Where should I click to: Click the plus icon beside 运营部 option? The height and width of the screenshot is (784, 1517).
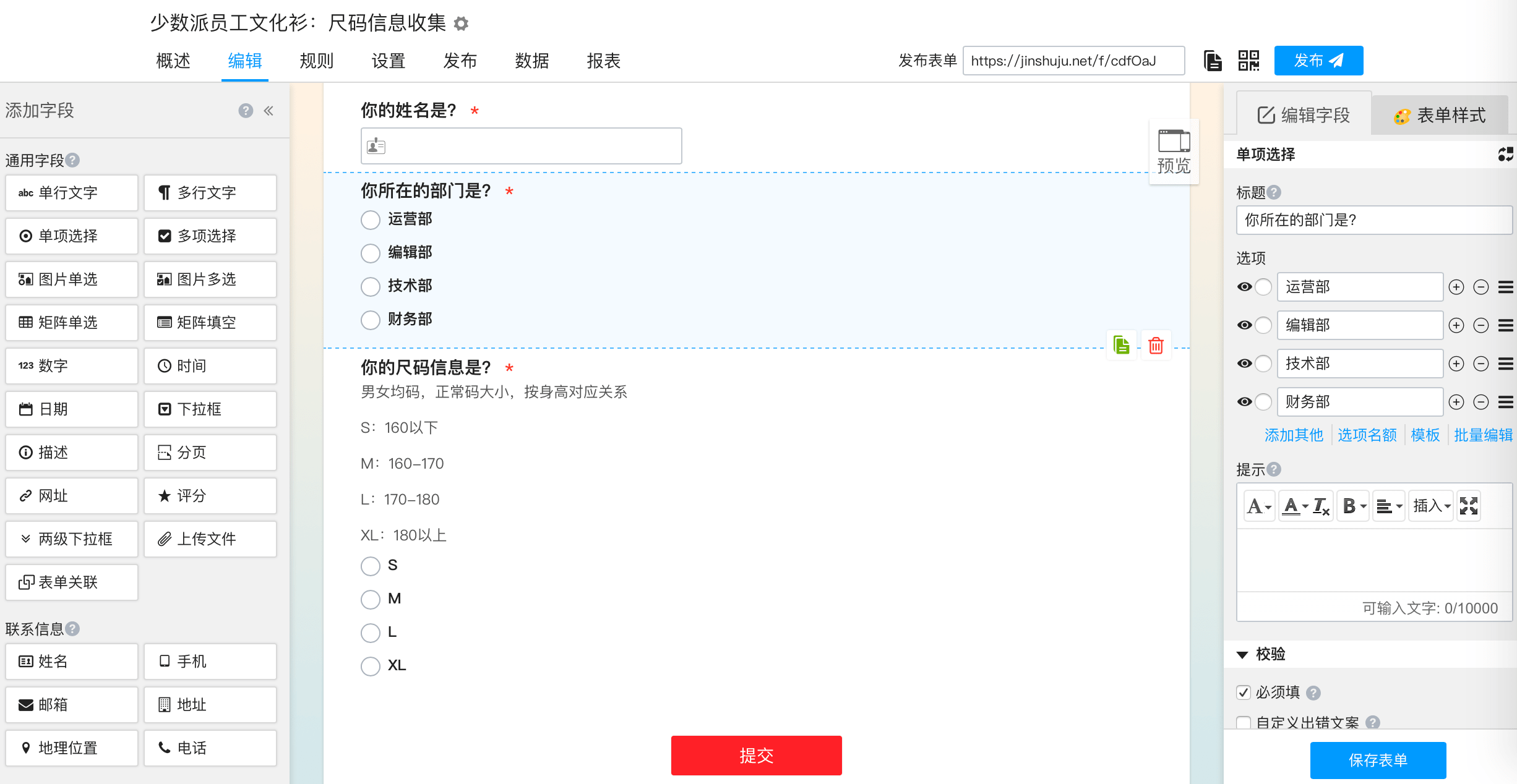tap(1456, 287)
